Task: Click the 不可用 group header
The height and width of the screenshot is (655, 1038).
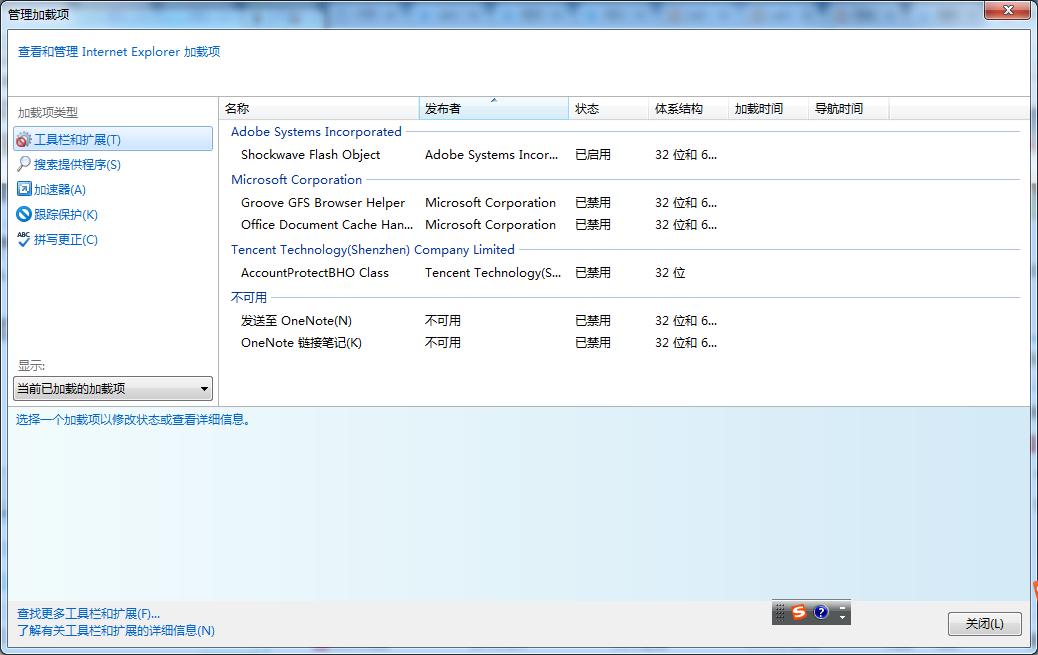Action: [x=249, y=297]
